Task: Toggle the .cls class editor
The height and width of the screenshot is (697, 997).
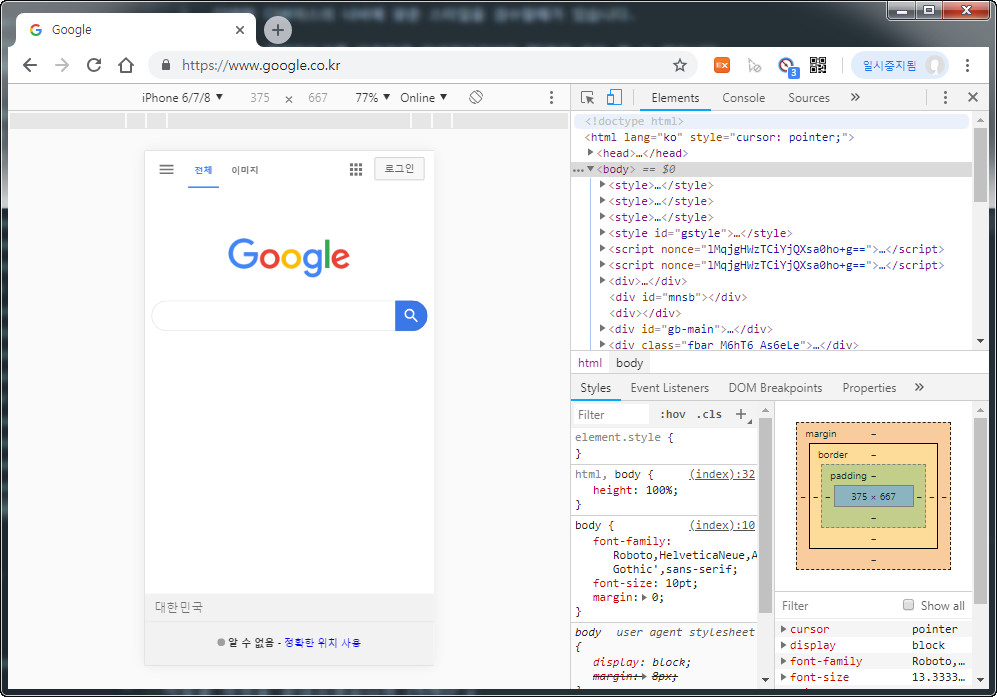Action: [709, 415]
